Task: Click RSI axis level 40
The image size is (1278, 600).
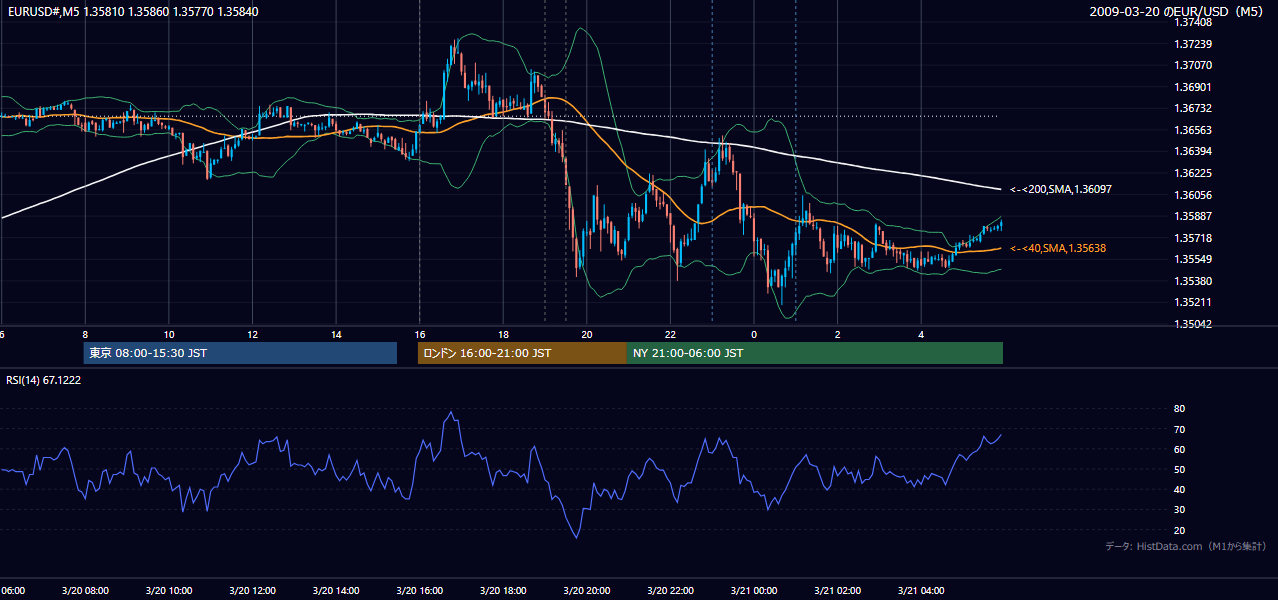Action: 1179,489
